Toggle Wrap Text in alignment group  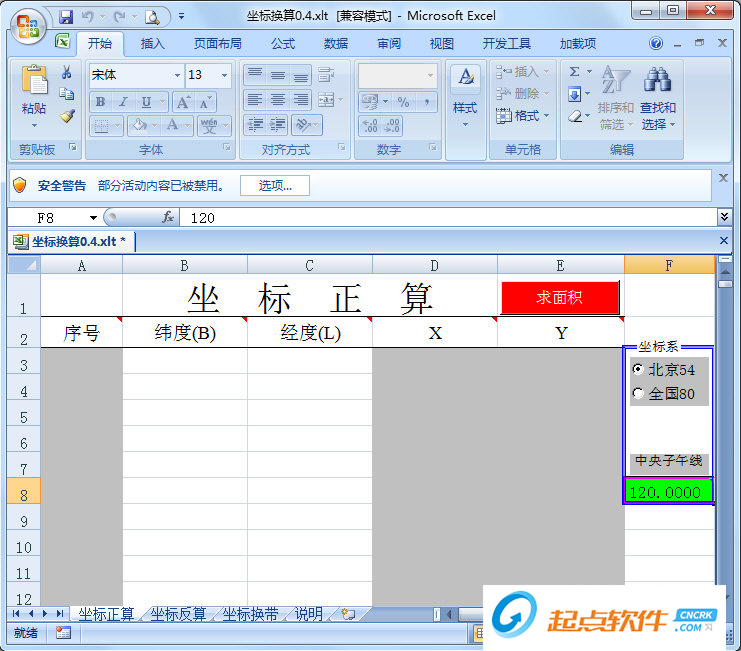point(326,75)
